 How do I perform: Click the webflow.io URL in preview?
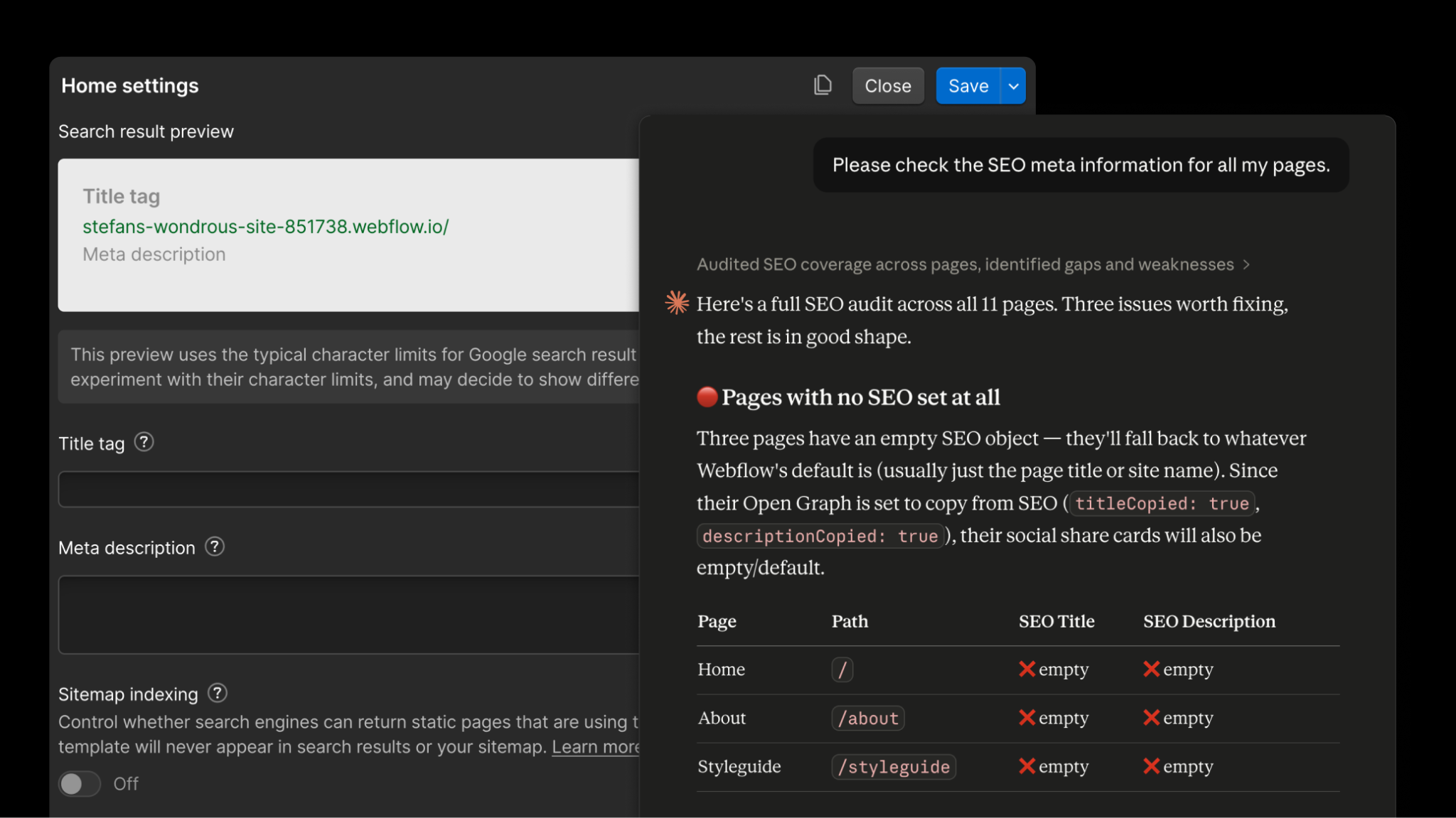(265, 227)
